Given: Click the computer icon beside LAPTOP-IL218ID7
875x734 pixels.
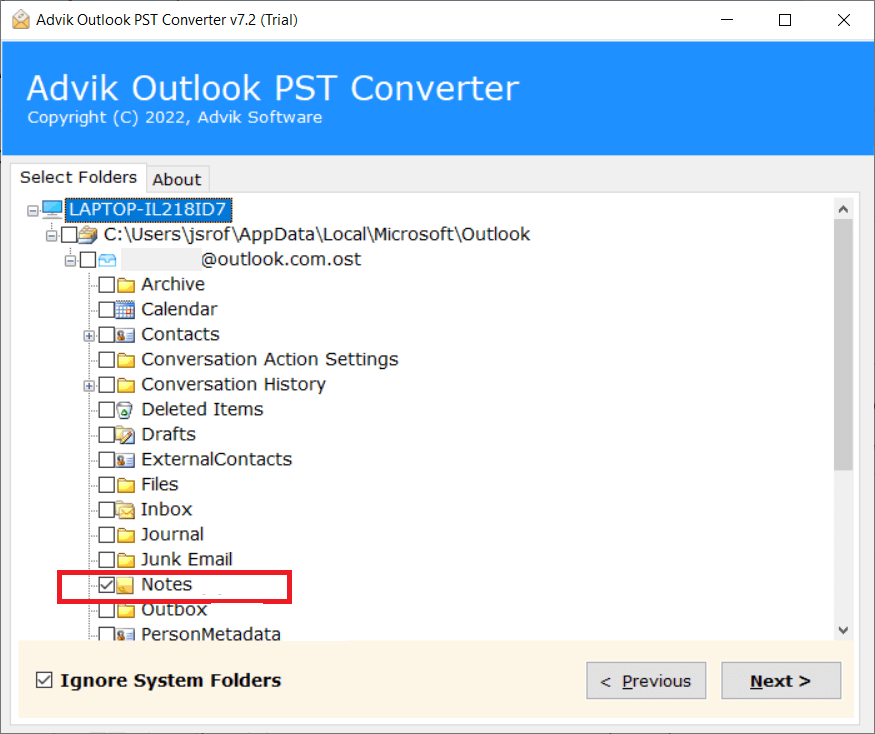Looking at the screenshot, I should tap(52, 210).
